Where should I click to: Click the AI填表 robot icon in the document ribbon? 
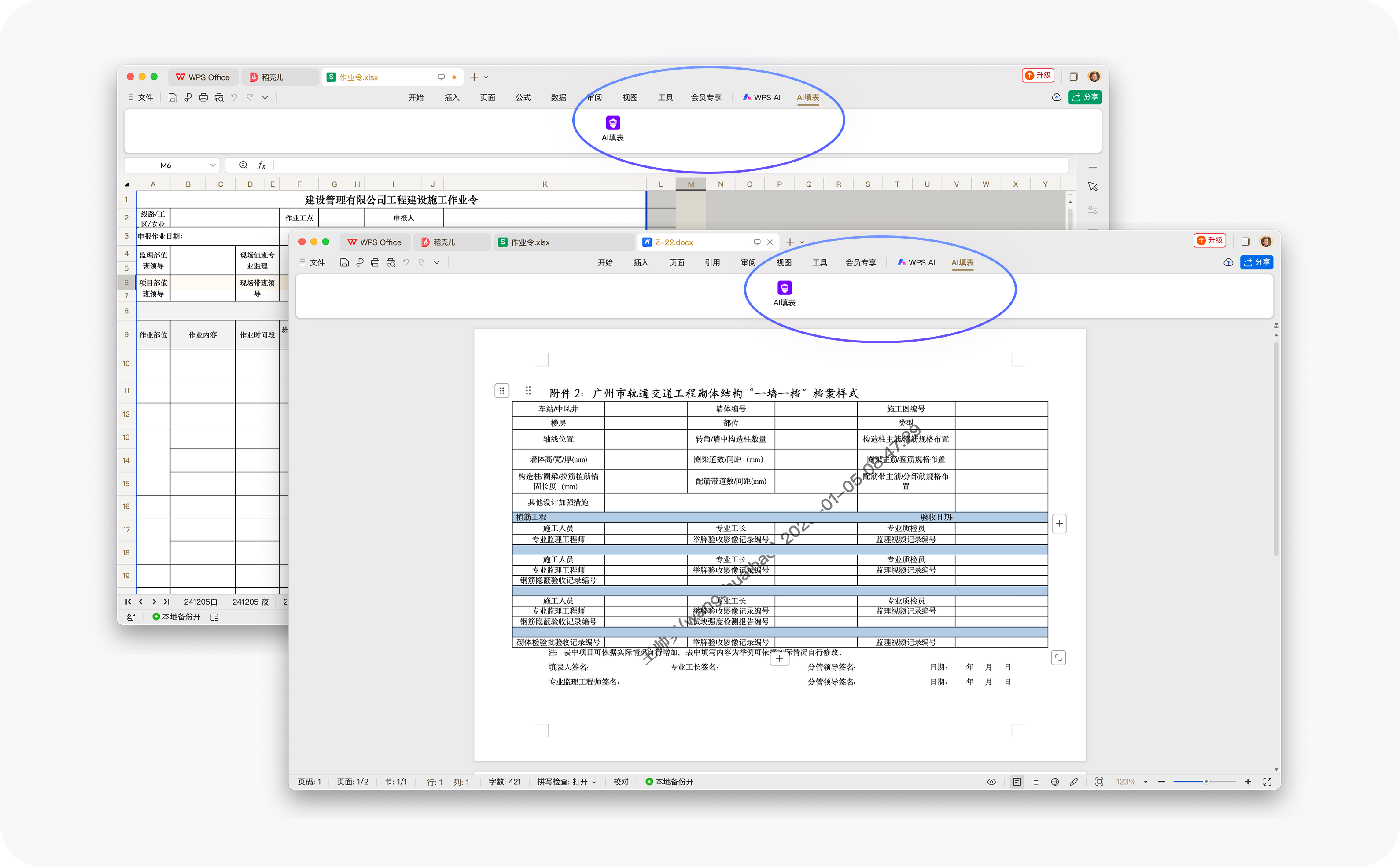tap(784, 288)
